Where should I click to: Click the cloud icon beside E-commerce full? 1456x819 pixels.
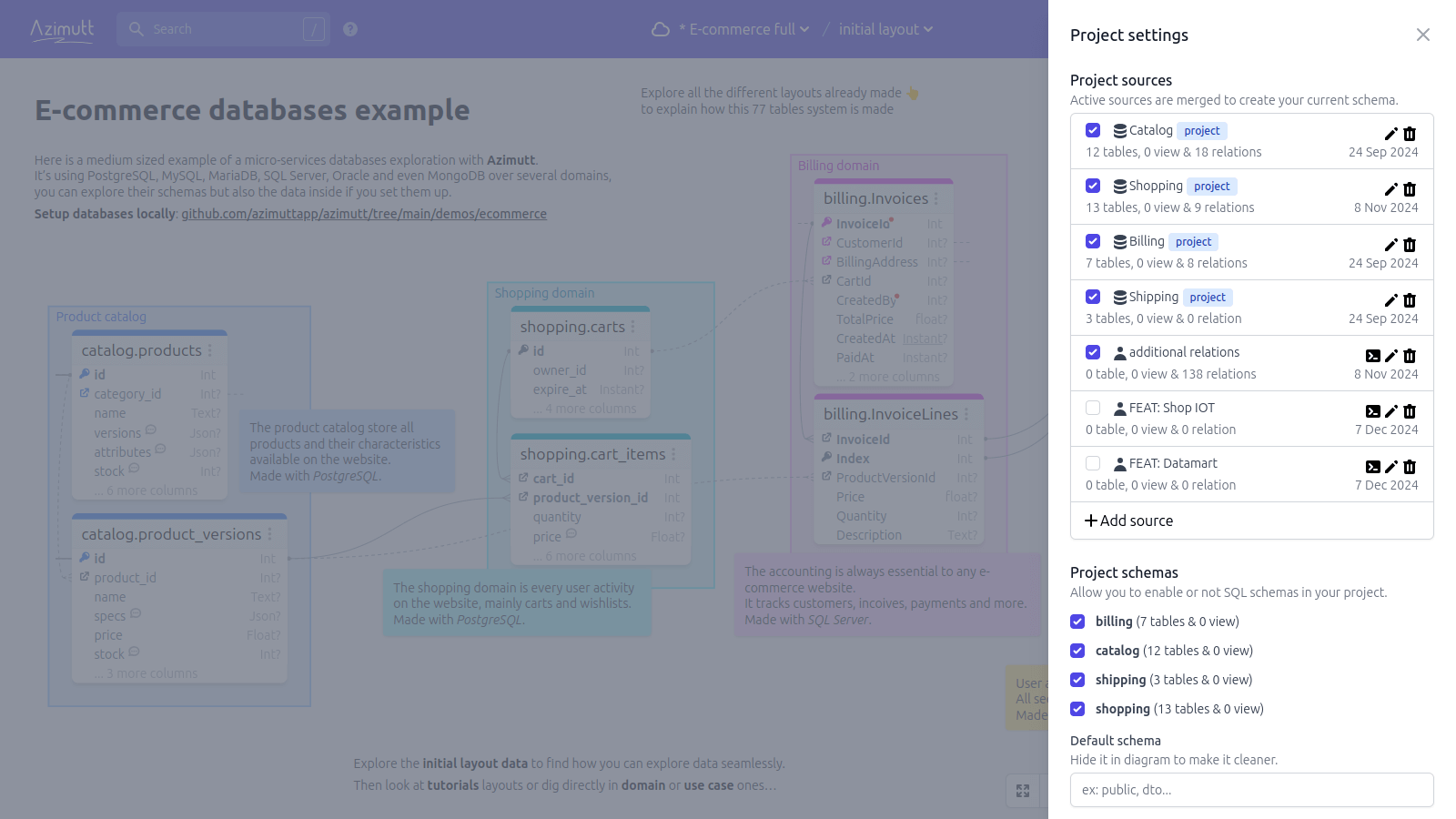661,29
